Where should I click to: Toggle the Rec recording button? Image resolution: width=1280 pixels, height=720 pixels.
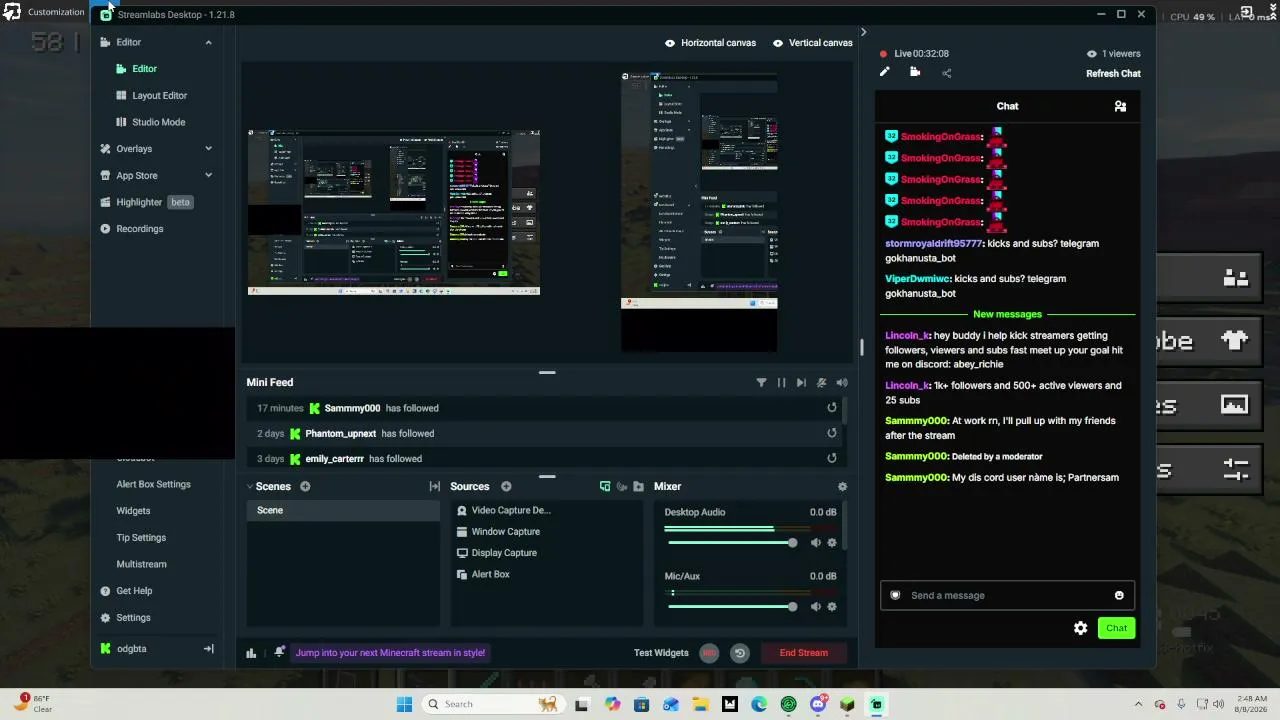pos(709,653)
